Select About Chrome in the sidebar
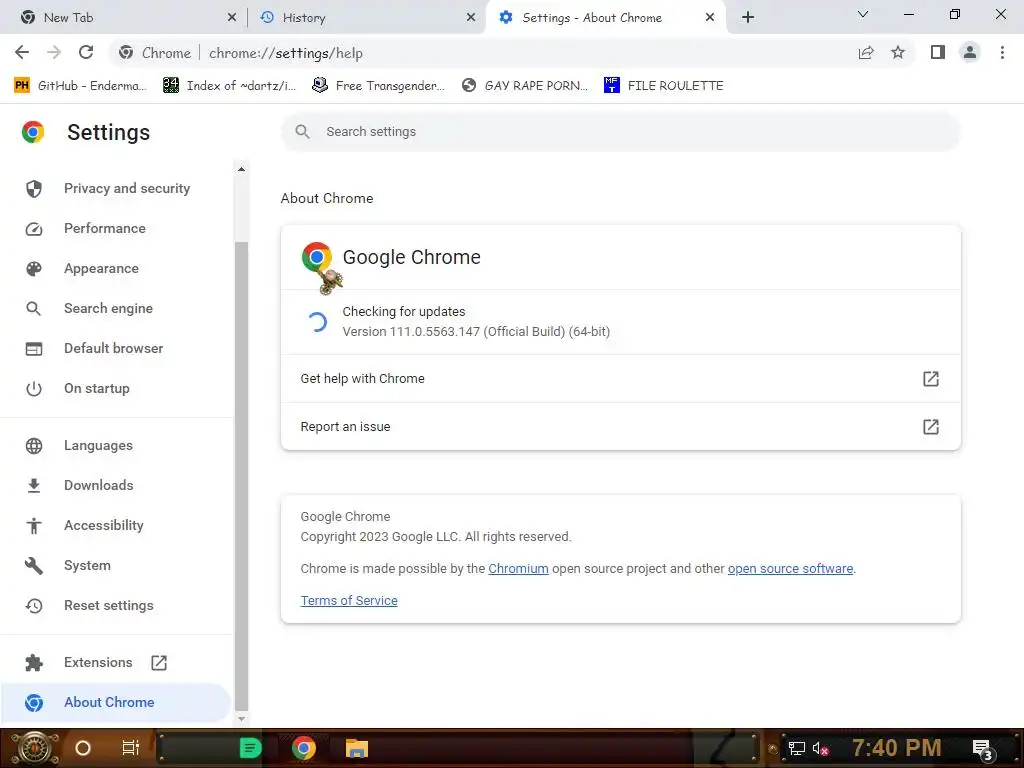This screenshot has height=768, width=1024. pos(116,703)
